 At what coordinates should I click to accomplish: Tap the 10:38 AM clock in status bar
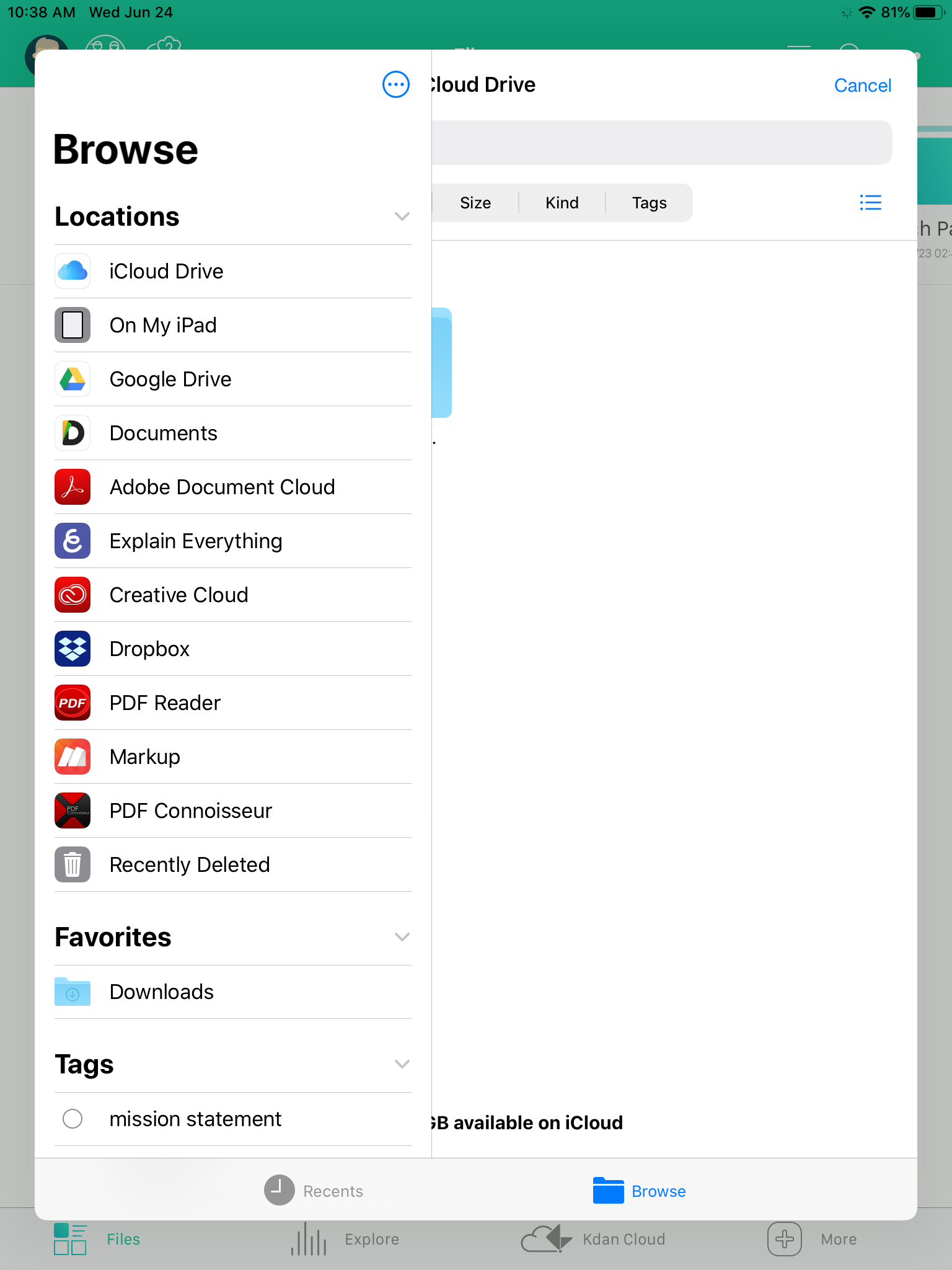(42, 12)
